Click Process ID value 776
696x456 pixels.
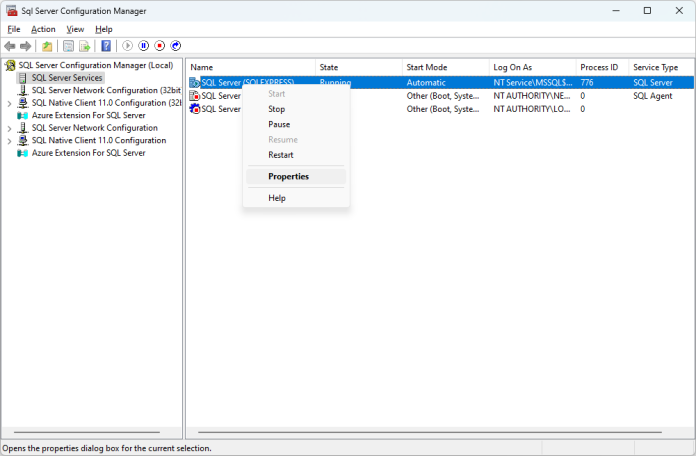coord(587,83)
